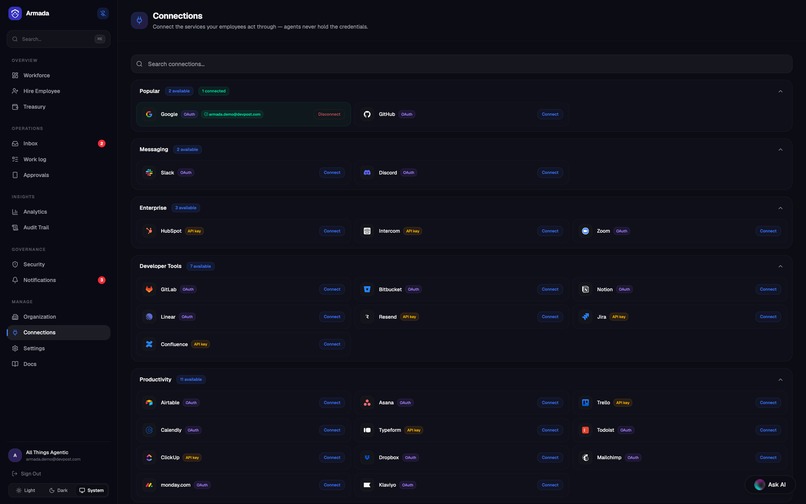
Task: Collapse the Productivity section
Action: (780, 380)
